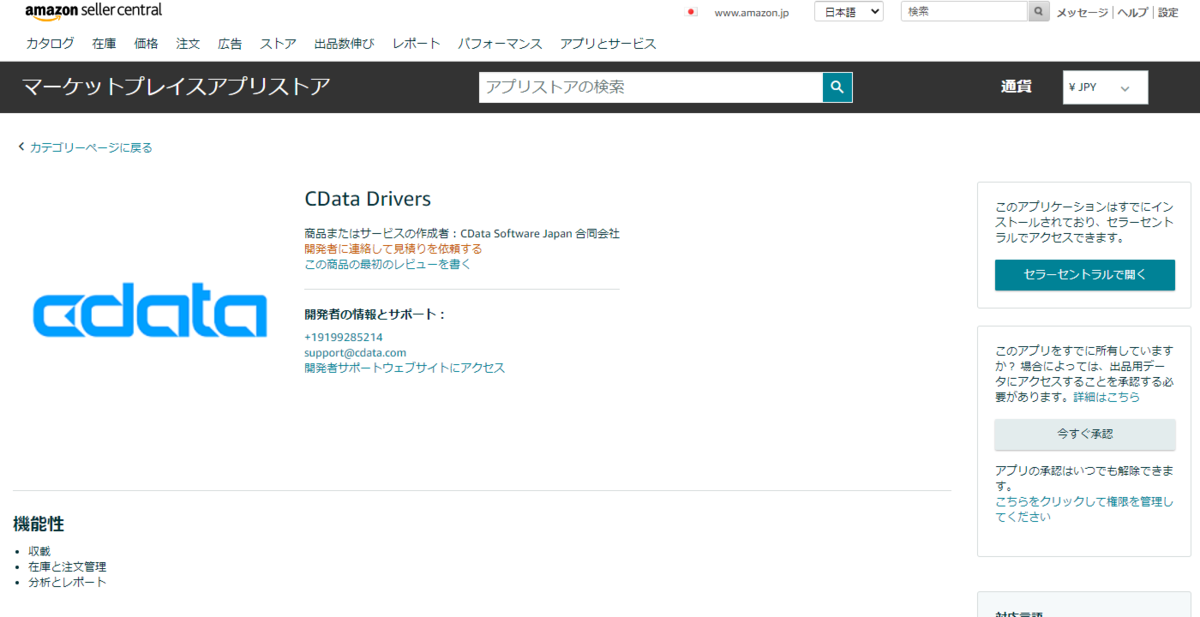Click the アプリストアの検索 search field
The image size is (1200, 617).
[x=651, y=87]
